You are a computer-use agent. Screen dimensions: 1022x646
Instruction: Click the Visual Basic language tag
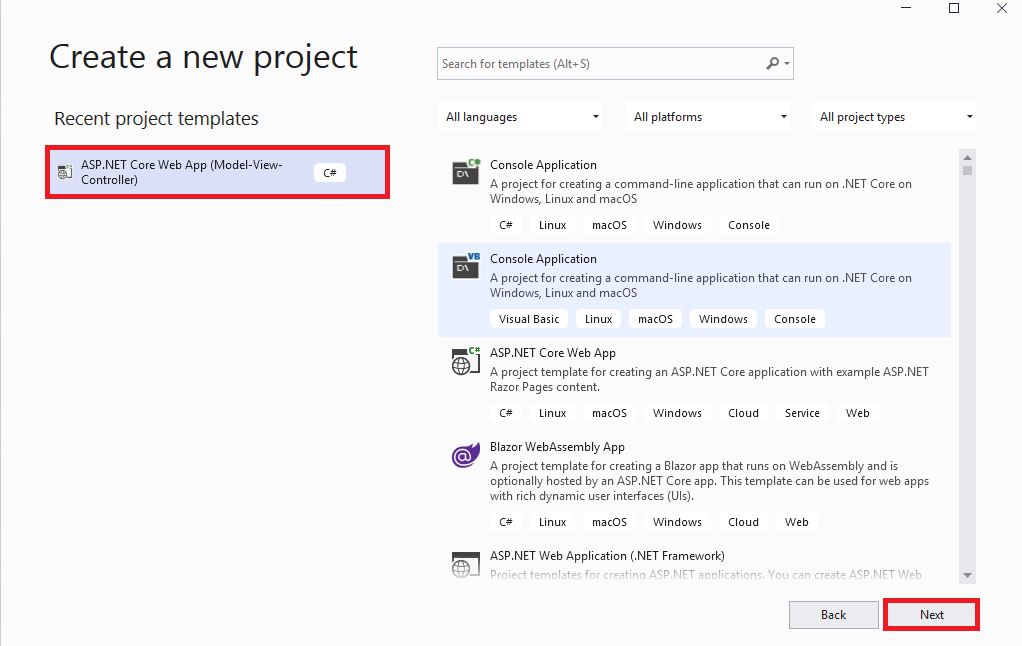529,318
